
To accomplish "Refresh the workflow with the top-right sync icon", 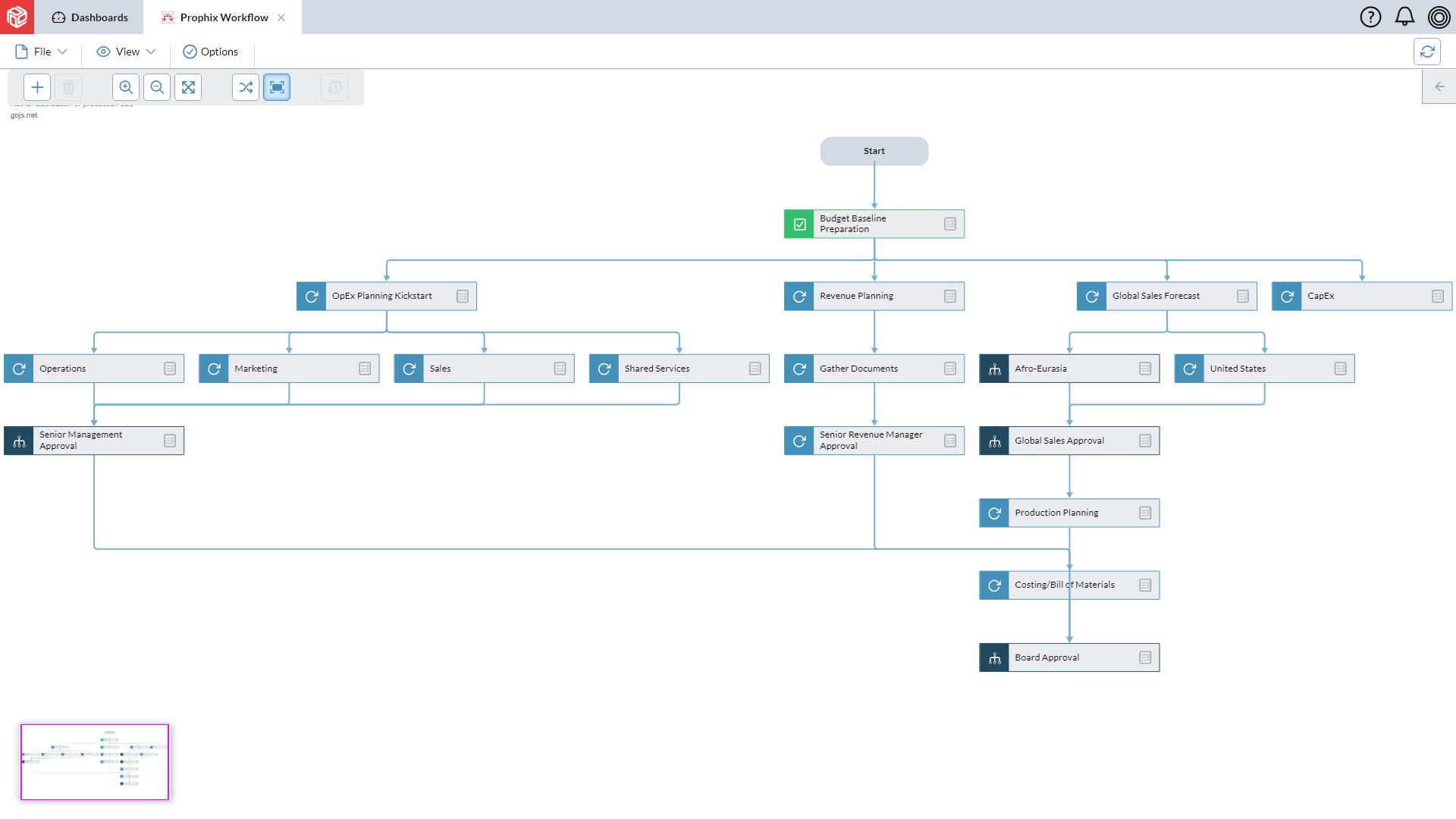I will pos(1427,52).
